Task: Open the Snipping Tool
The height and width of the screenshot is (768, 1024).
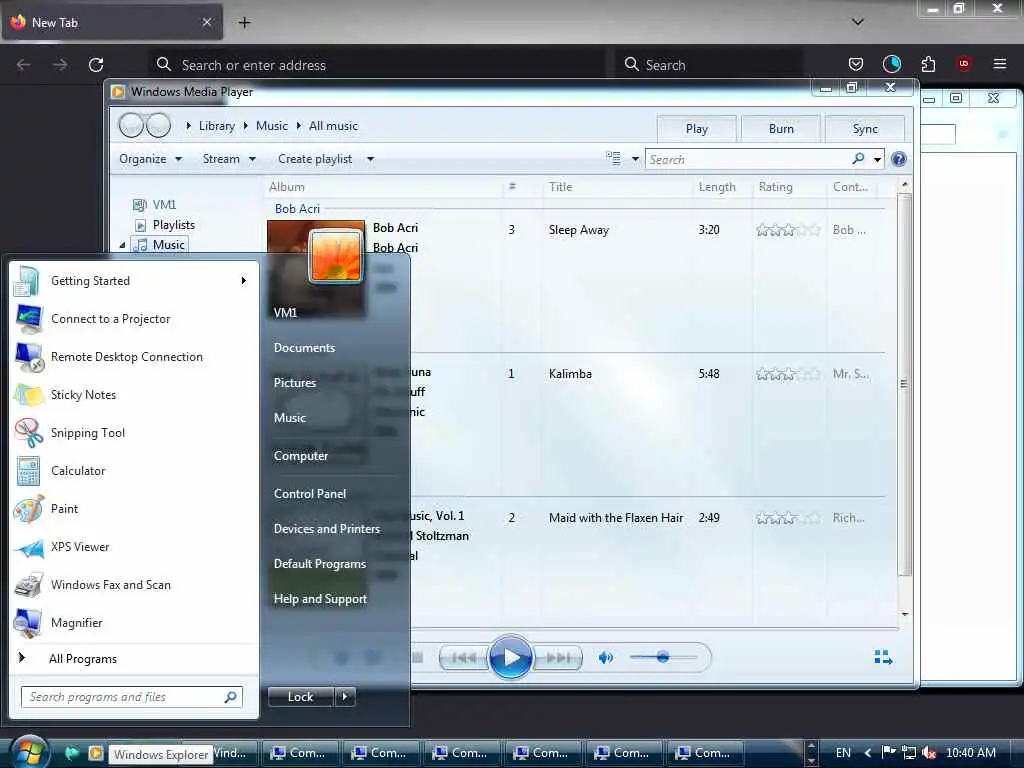Action: (x=134, y=432)
